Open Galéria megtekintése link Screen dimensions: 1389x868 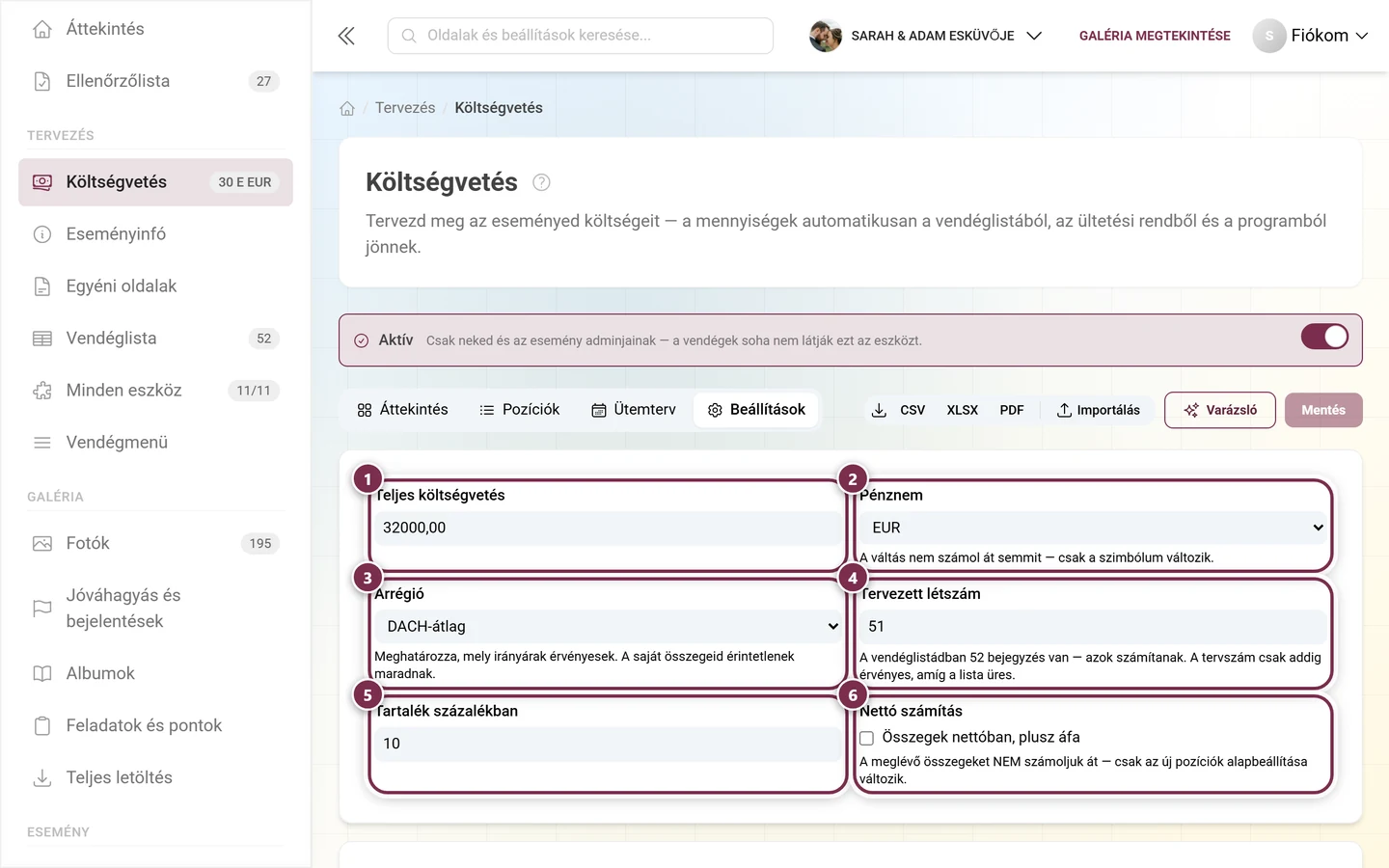1155,36
